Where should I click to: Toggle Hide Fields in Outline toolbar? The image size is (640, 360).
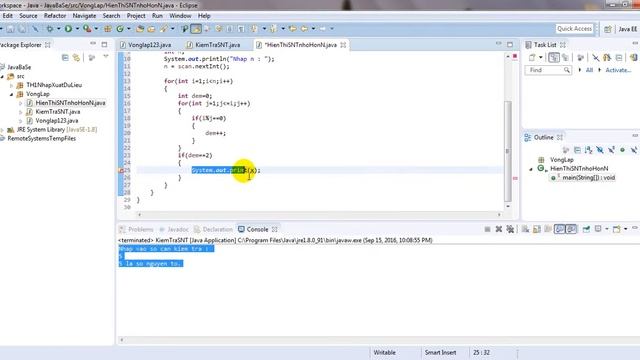click(x=600, y=150)
